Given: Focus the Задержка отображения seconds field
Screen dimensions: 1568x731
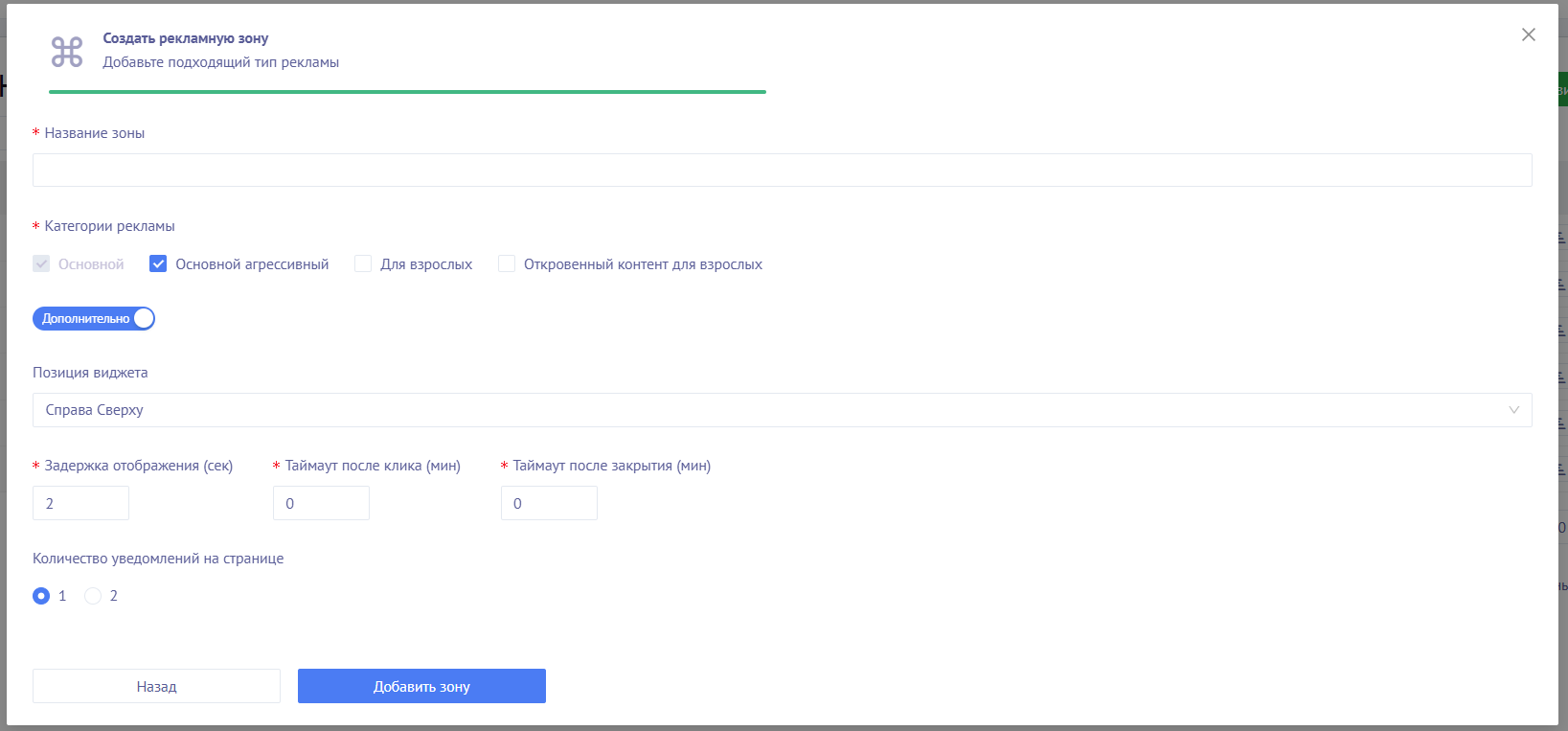Looking at the screenshot, I should pos(81,503).
